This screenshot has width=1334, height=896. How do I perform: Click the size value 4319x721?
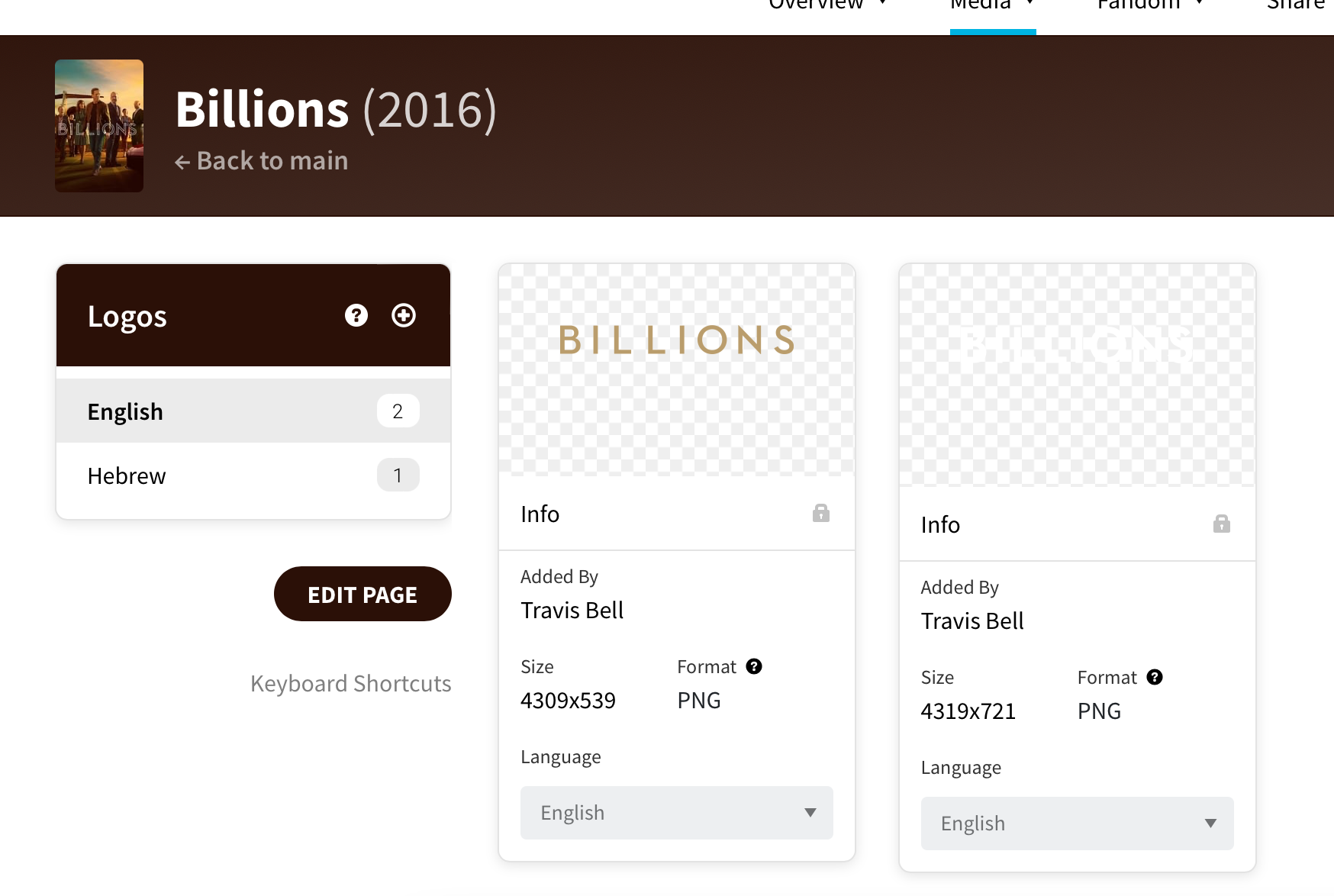click(968, 711)
